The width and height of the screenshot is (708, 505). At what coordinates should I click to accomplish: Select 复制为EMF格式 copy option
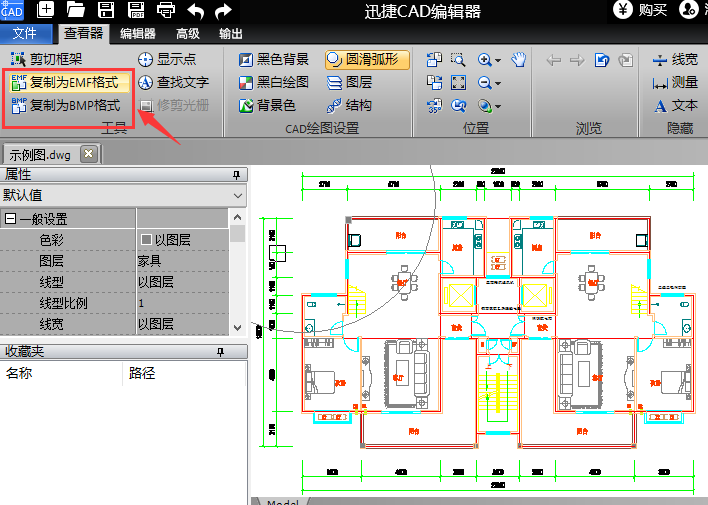[x=66, y=81]
